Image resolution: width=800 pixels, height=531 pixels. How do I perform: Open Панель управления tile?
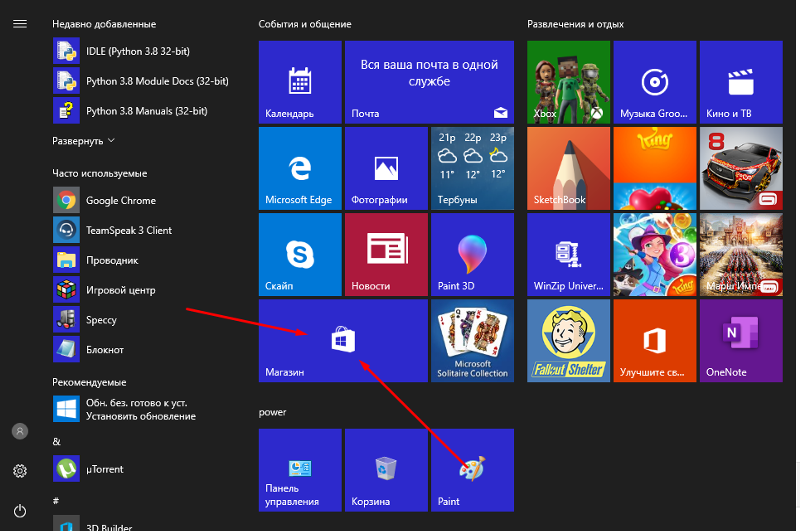point(300,470)
